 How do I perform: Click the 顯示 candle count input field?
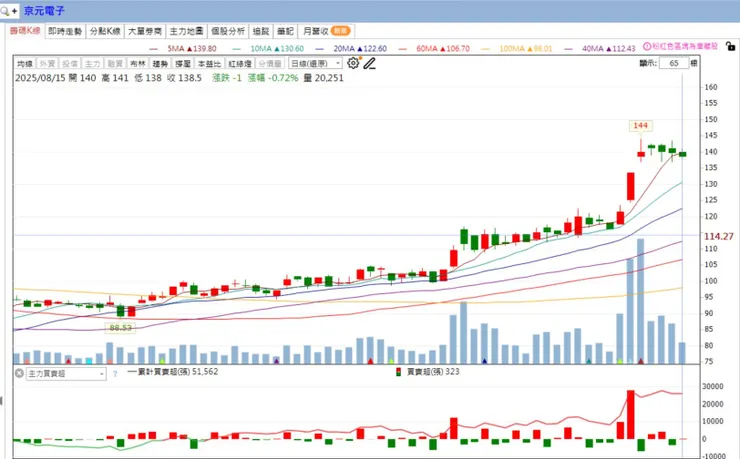(x=673, y=63)
